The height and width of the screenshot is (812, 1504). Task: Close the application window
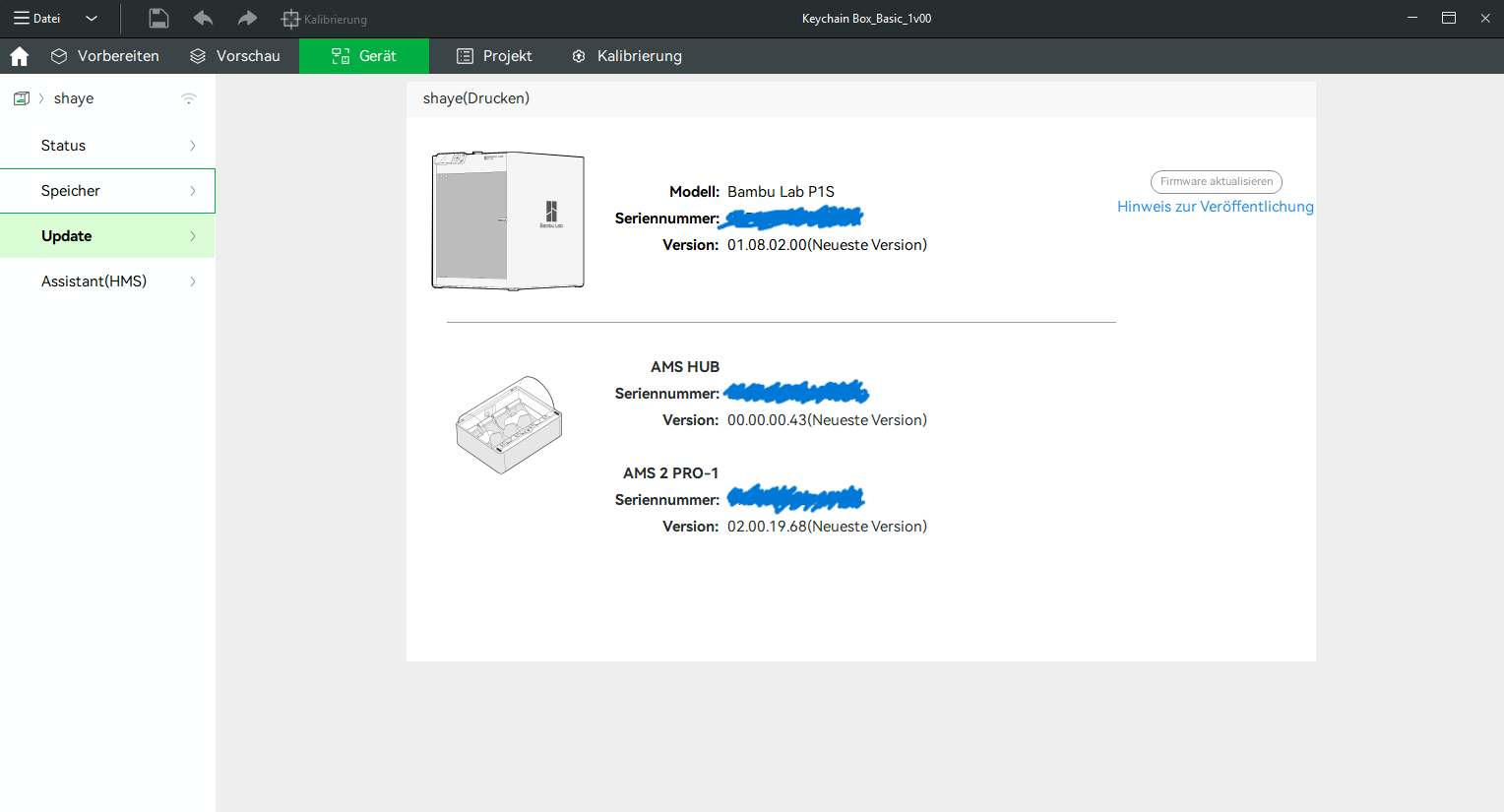[x=1485, y=19]
